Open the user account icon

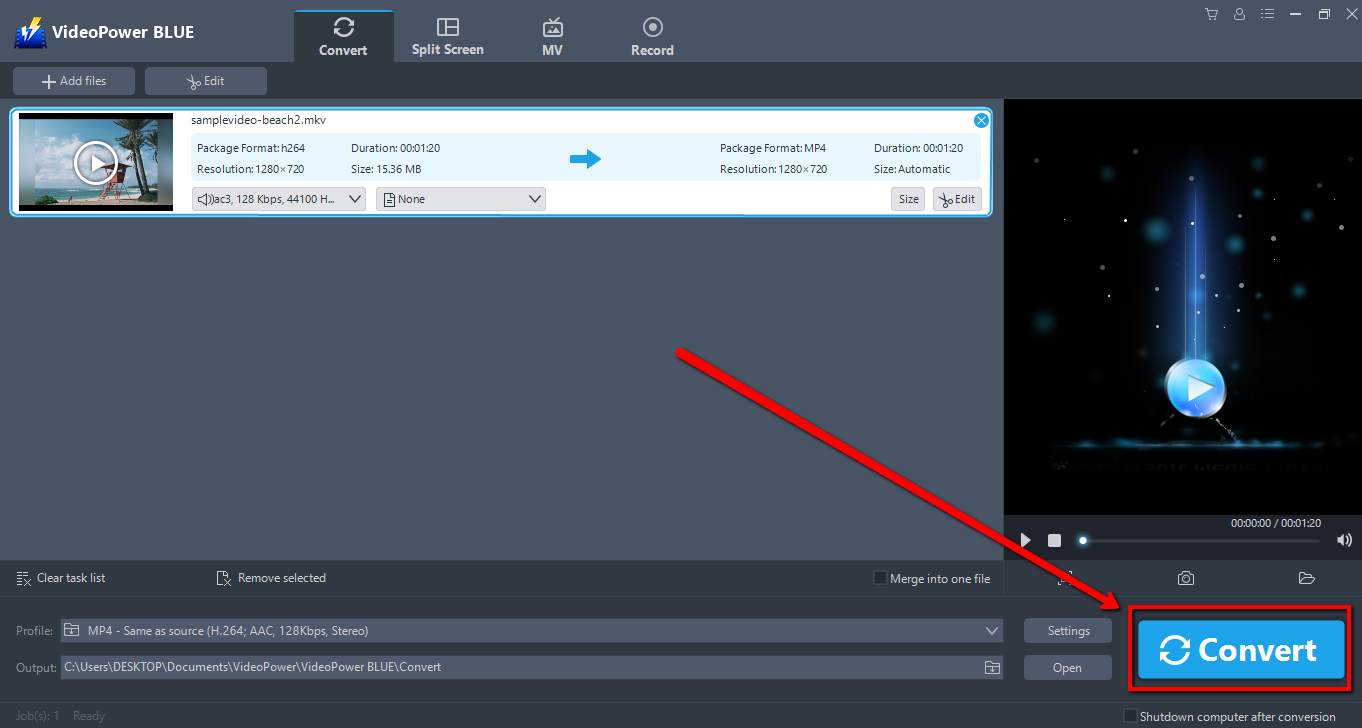point(1239,14)
